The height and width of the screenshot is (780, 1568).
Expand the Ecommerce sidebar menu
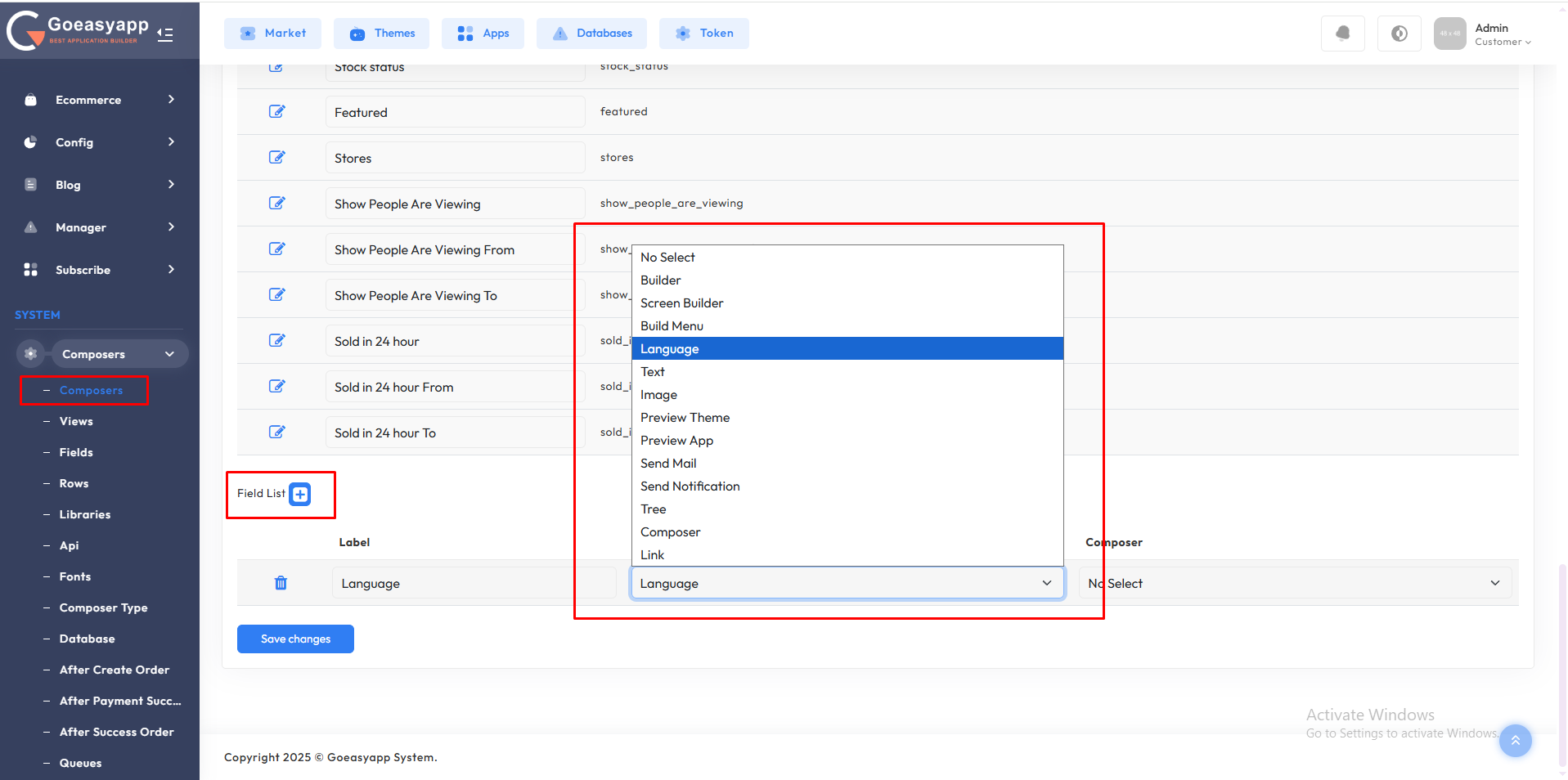click(99, 100)
